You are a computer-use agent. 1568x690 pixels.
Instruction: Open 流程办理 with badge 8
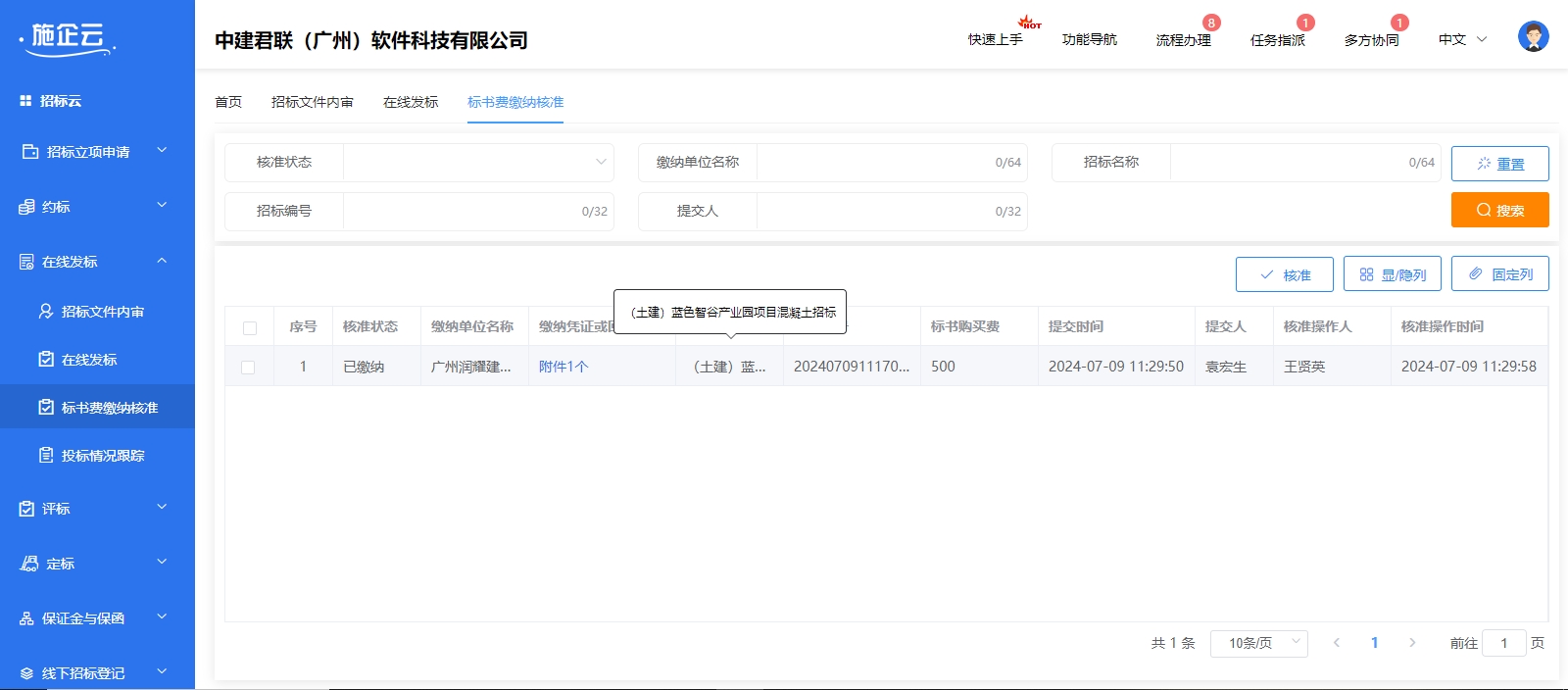[1183, 40]
